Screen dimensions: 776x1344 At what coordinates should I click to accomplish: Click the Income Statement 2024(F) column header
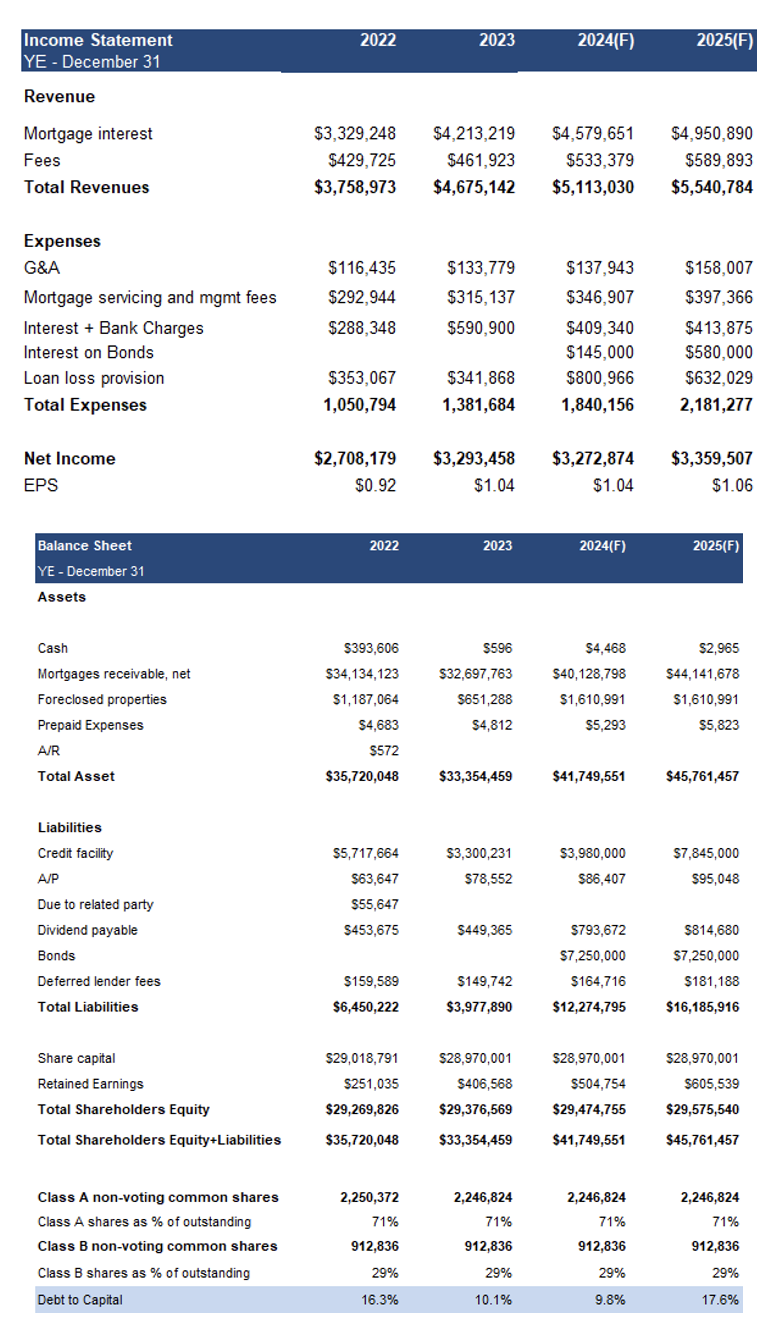pos(606,41)
